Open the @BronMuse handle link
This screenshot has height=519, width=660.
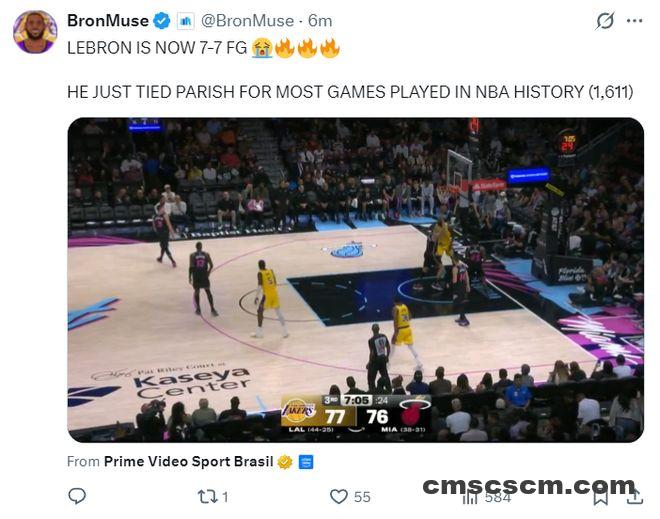point(247,21)
